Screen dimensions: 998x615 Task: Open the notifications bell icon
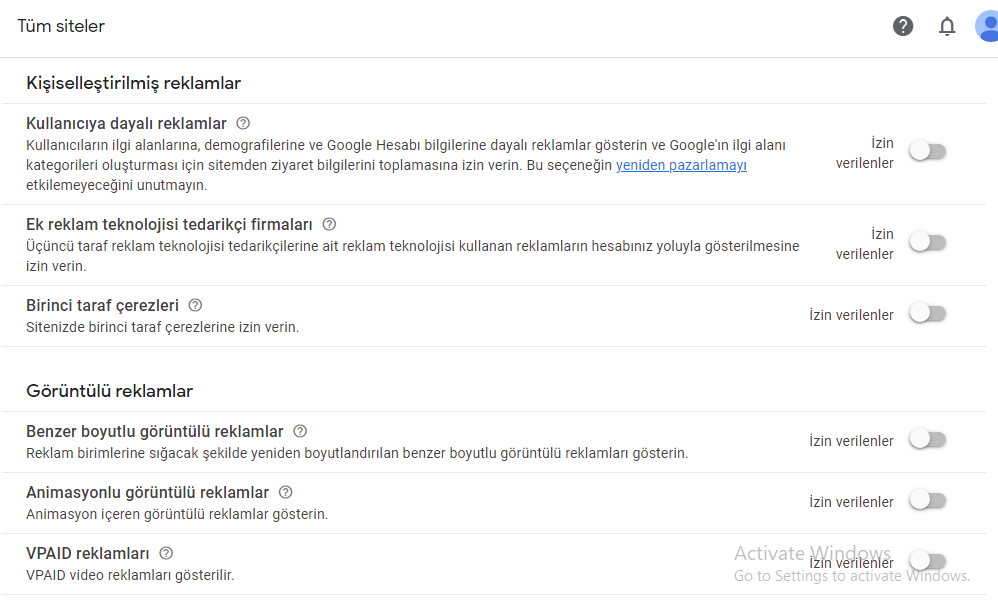[x=947, y=26]
